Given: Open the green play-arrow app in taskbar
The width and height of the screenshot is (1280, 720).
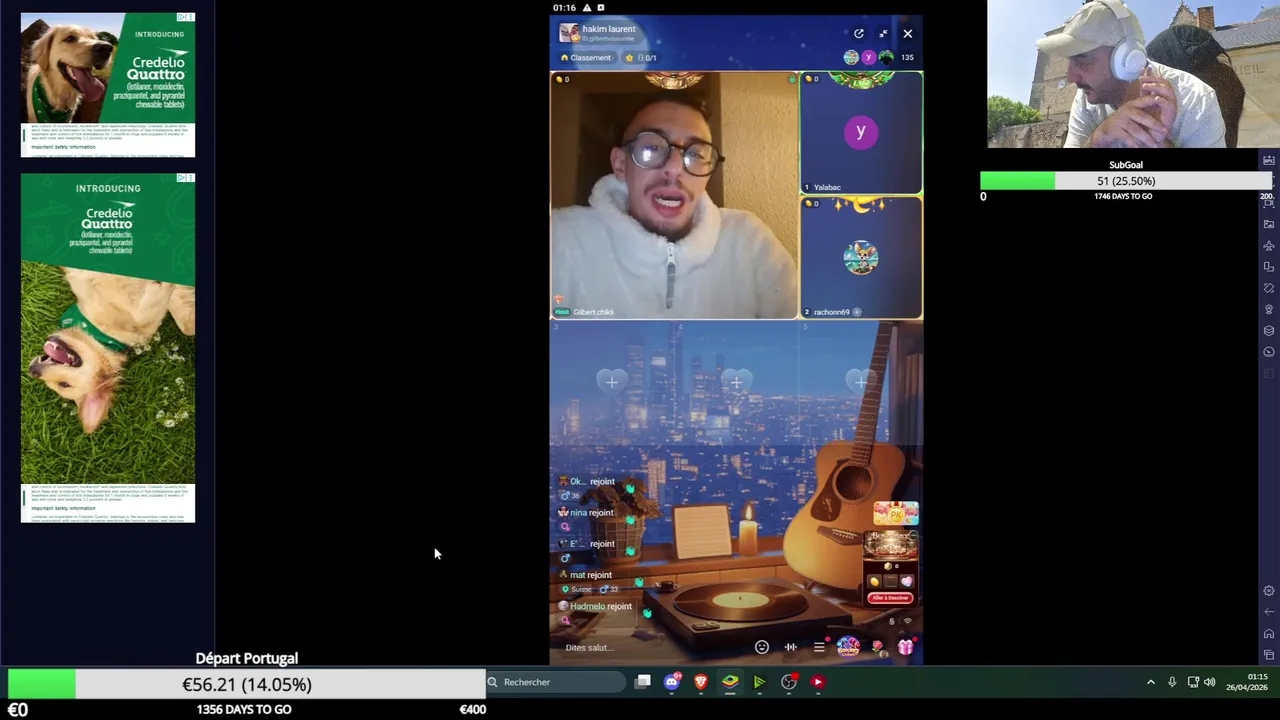Looking at the screenshot, I should coord(759,682).
